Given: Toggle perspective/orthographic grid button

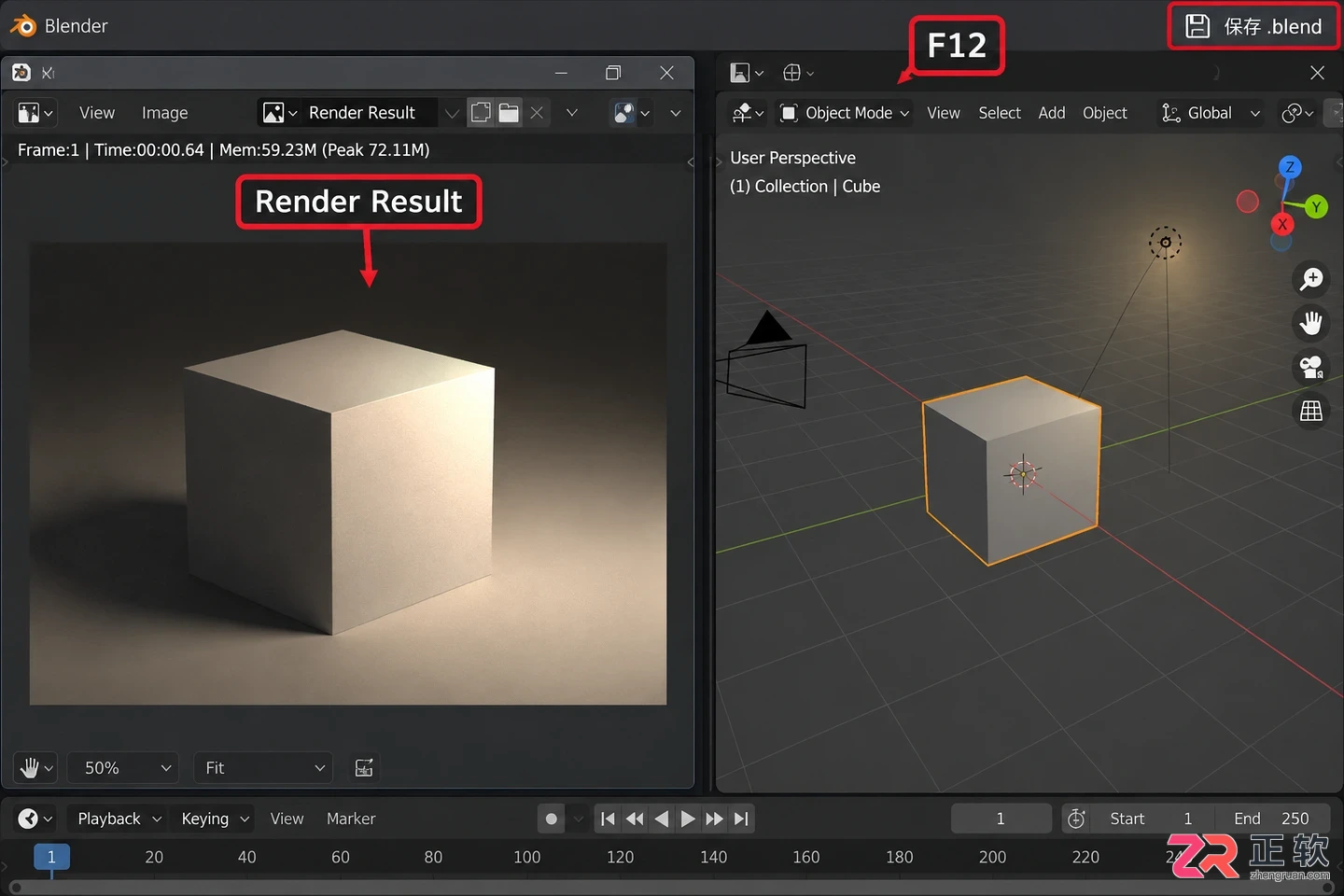Looking at the screenshot, I should [1311, 411].
